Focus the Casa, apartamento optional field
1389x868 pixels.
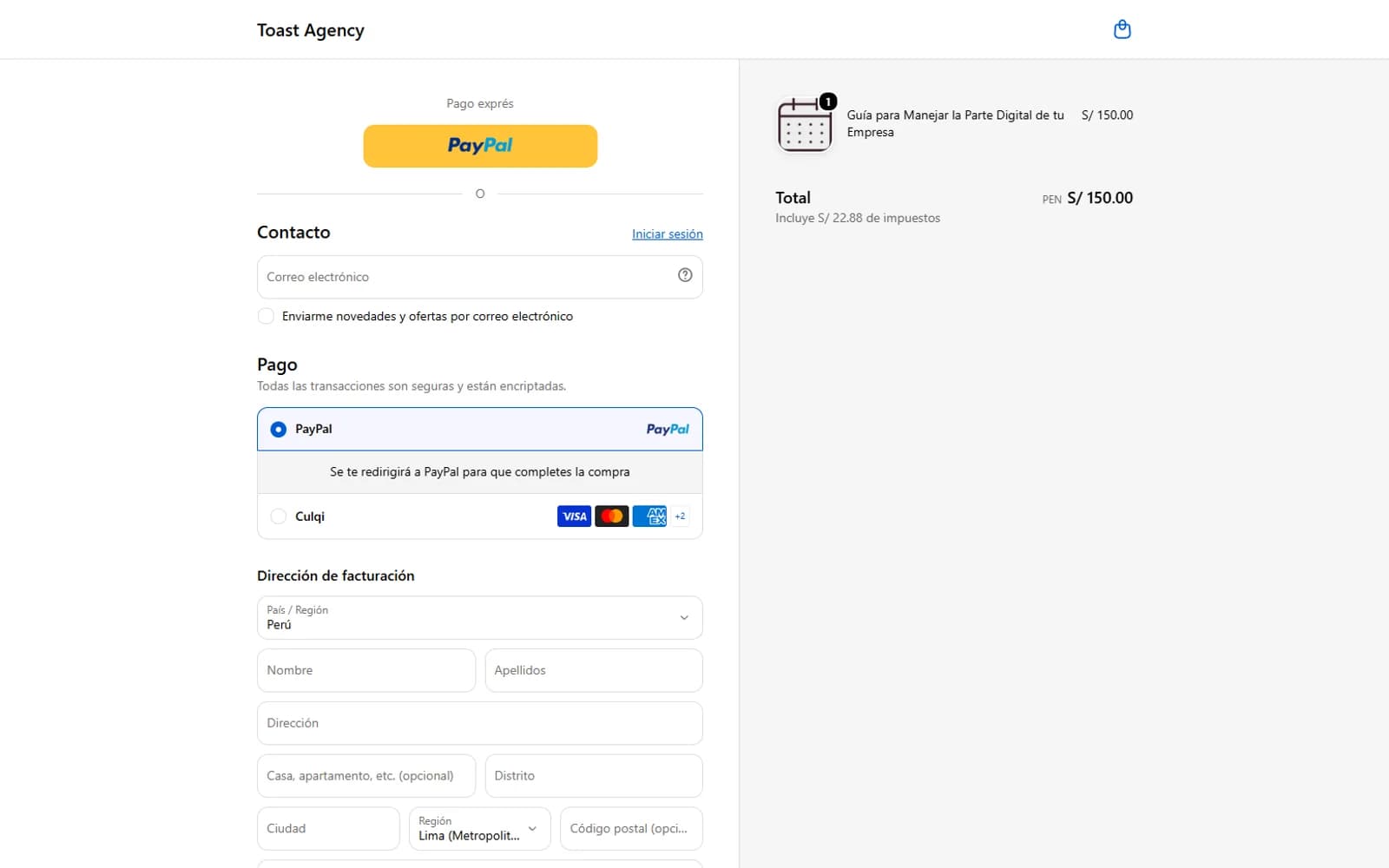[x=366, y=776]
